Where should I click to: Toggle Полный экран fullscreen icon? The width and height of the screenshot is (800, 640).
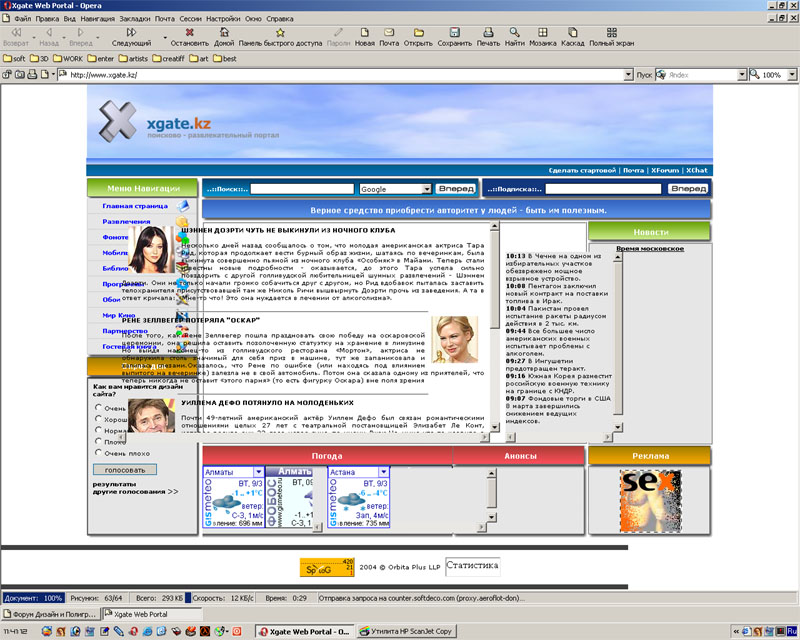[x=611, y=32]
